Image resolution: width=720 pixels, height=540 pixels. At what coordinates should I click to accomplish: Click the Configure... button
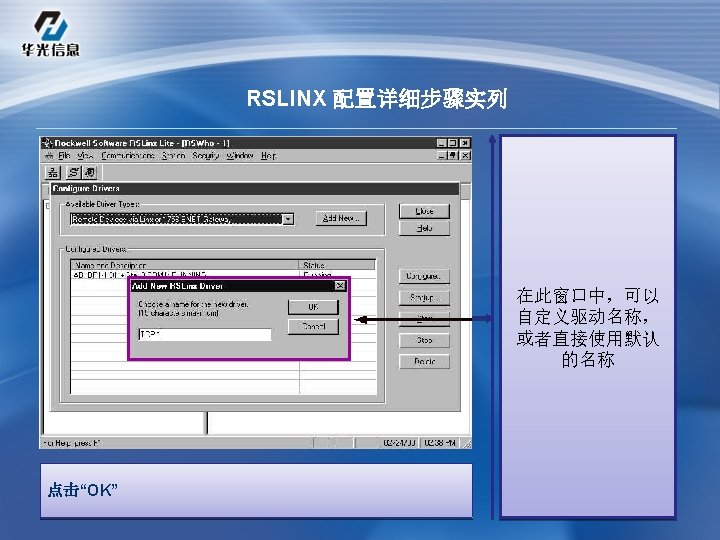pyautogui.click(x=424, y=276)
